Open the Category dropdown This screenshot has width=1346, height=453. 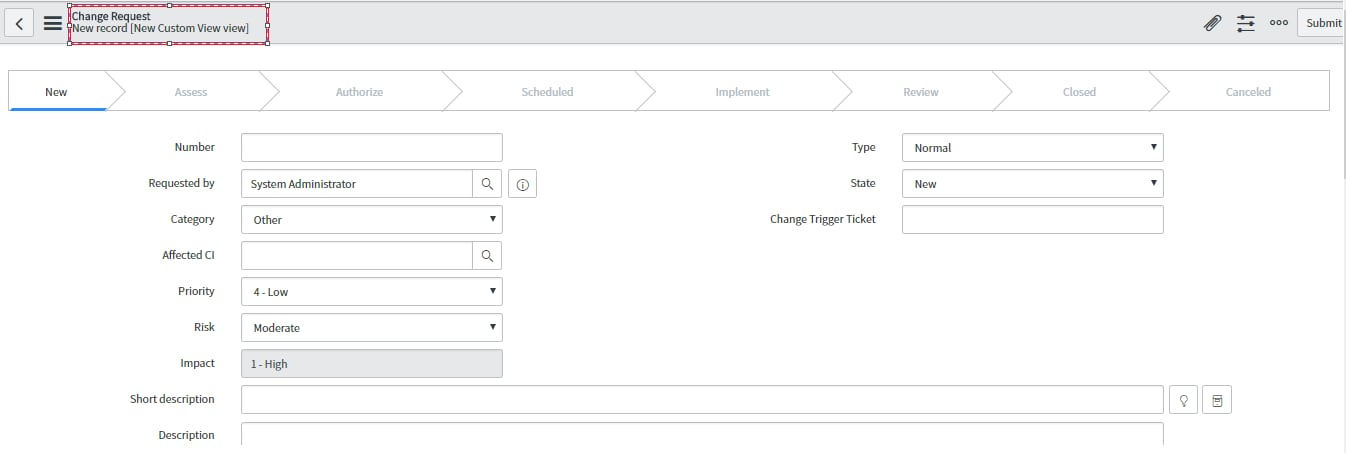[372, 220]
